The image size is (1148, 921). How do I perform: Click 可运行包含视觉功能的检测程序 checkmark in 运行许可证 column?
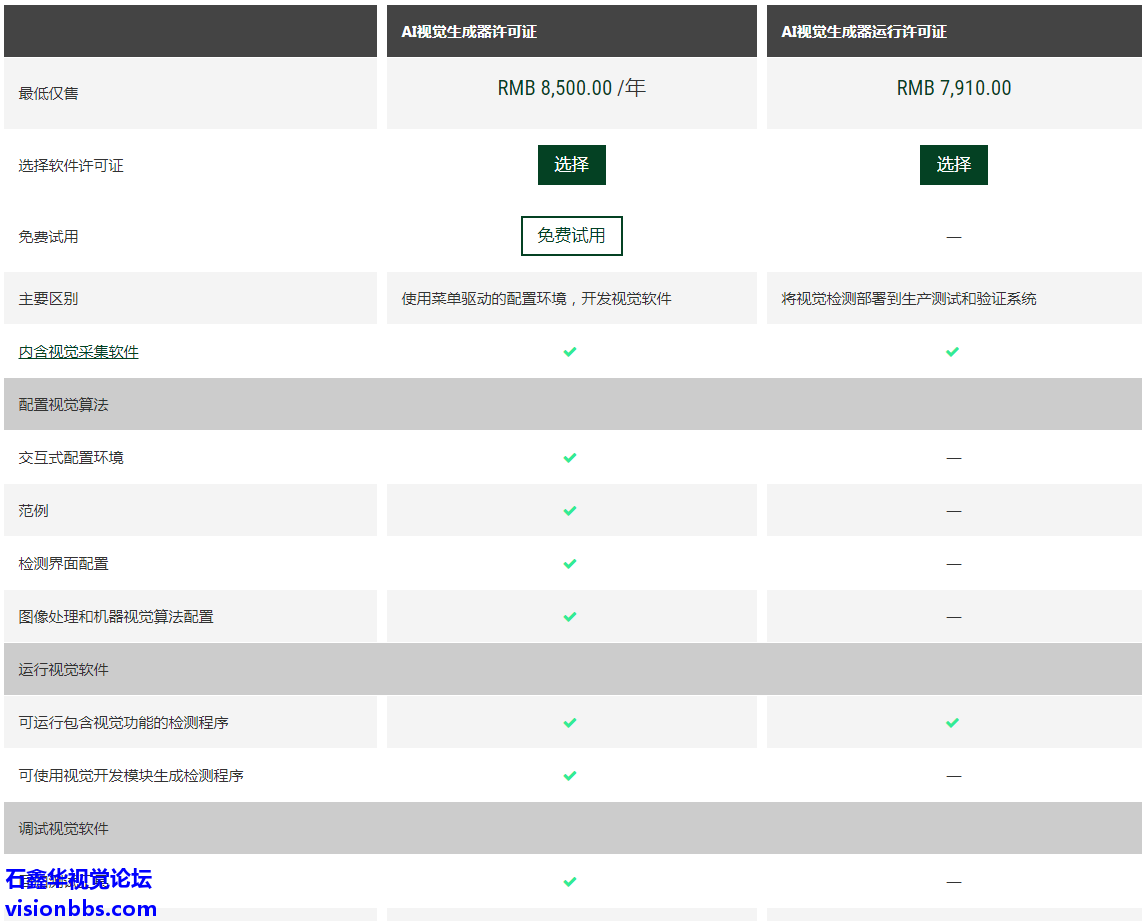tap(952, 722)
